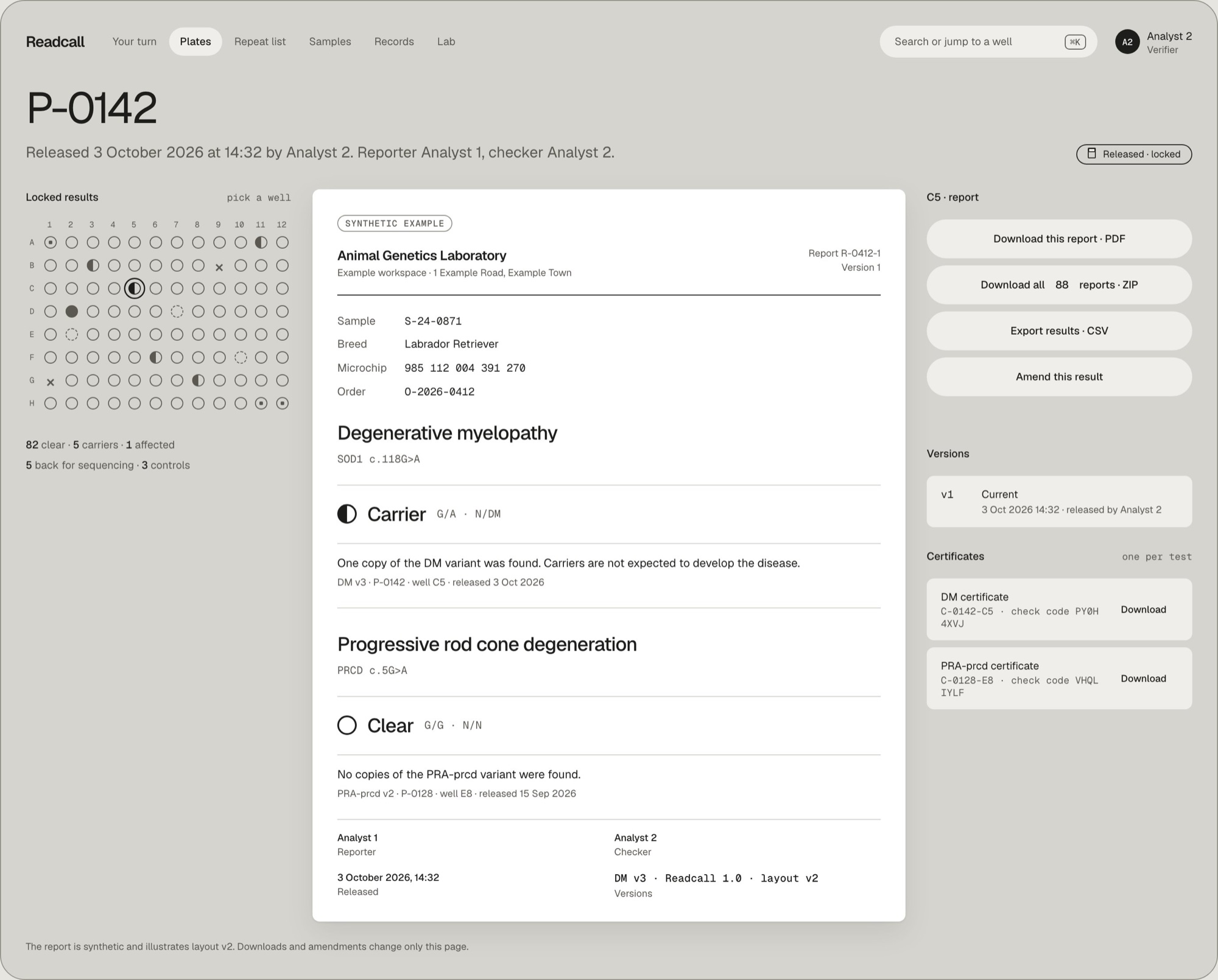Download the PRA-prcd certificate
The width and height of the screenshot is (1218, 980).
pos(1143,678)
